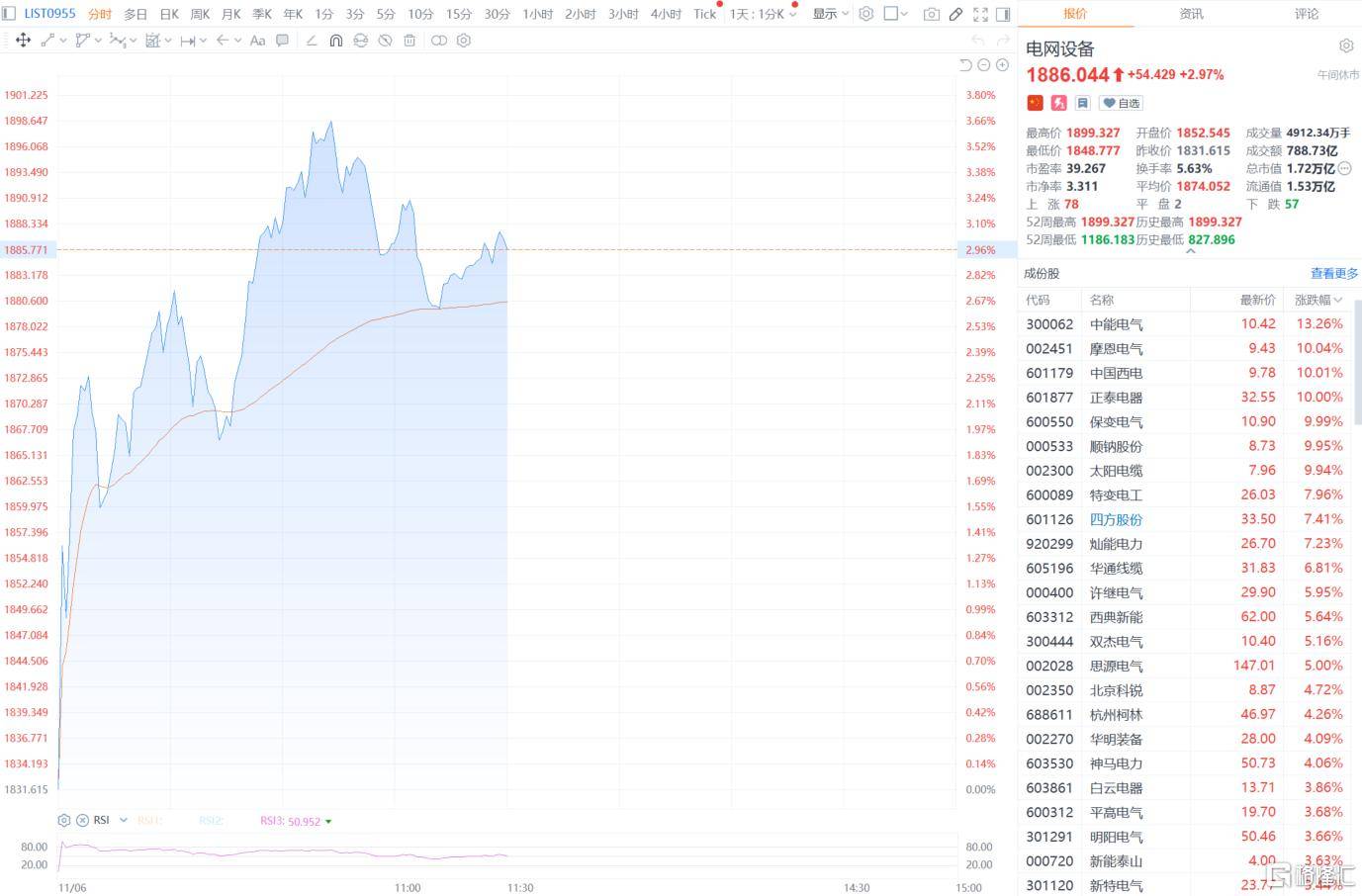Select the 特变电工 constituent row
This screenshot has height=896, width=1362.
tap(1186, 495)
